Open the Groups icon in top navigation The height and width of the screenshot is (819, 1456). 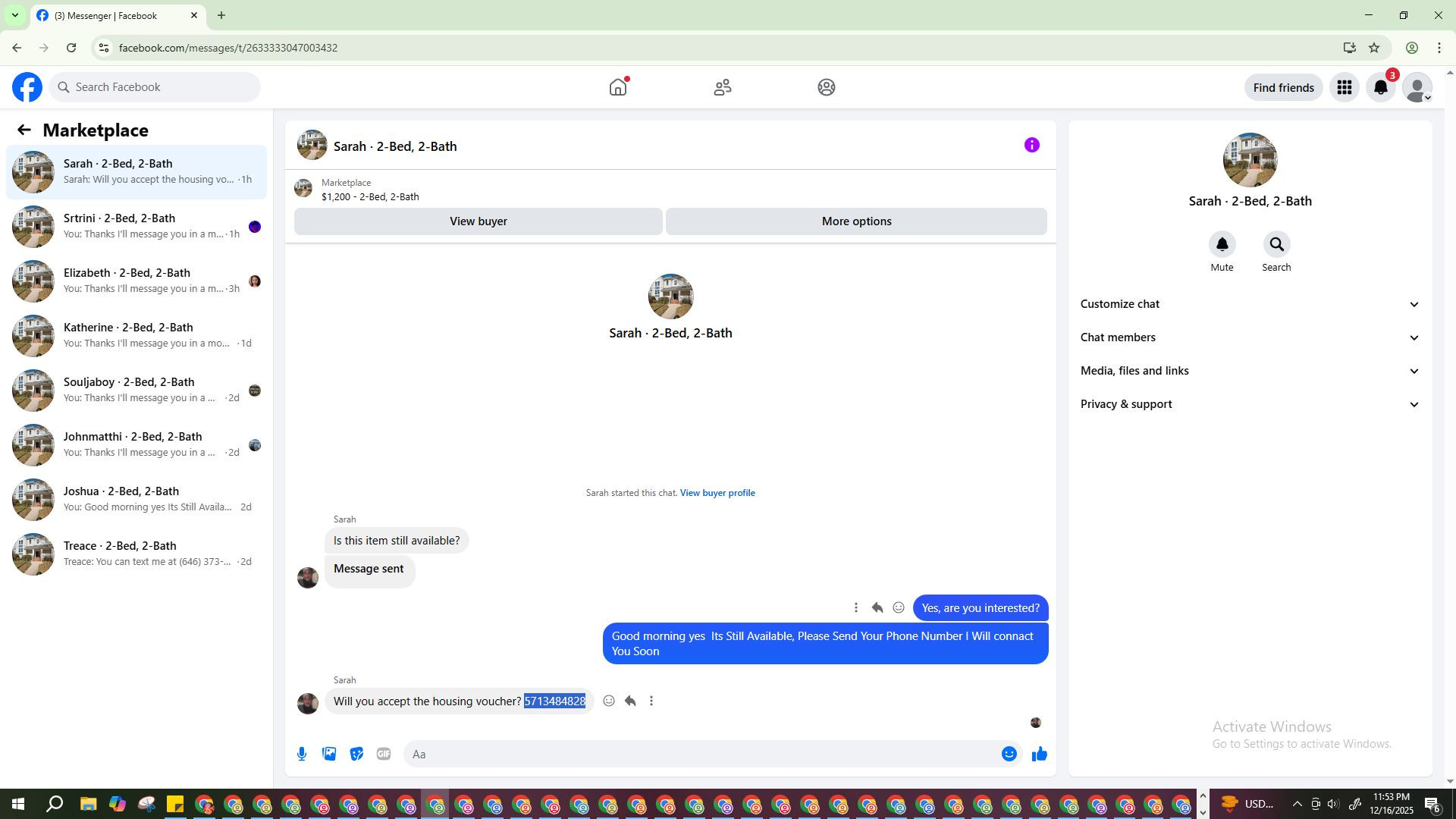827,87
